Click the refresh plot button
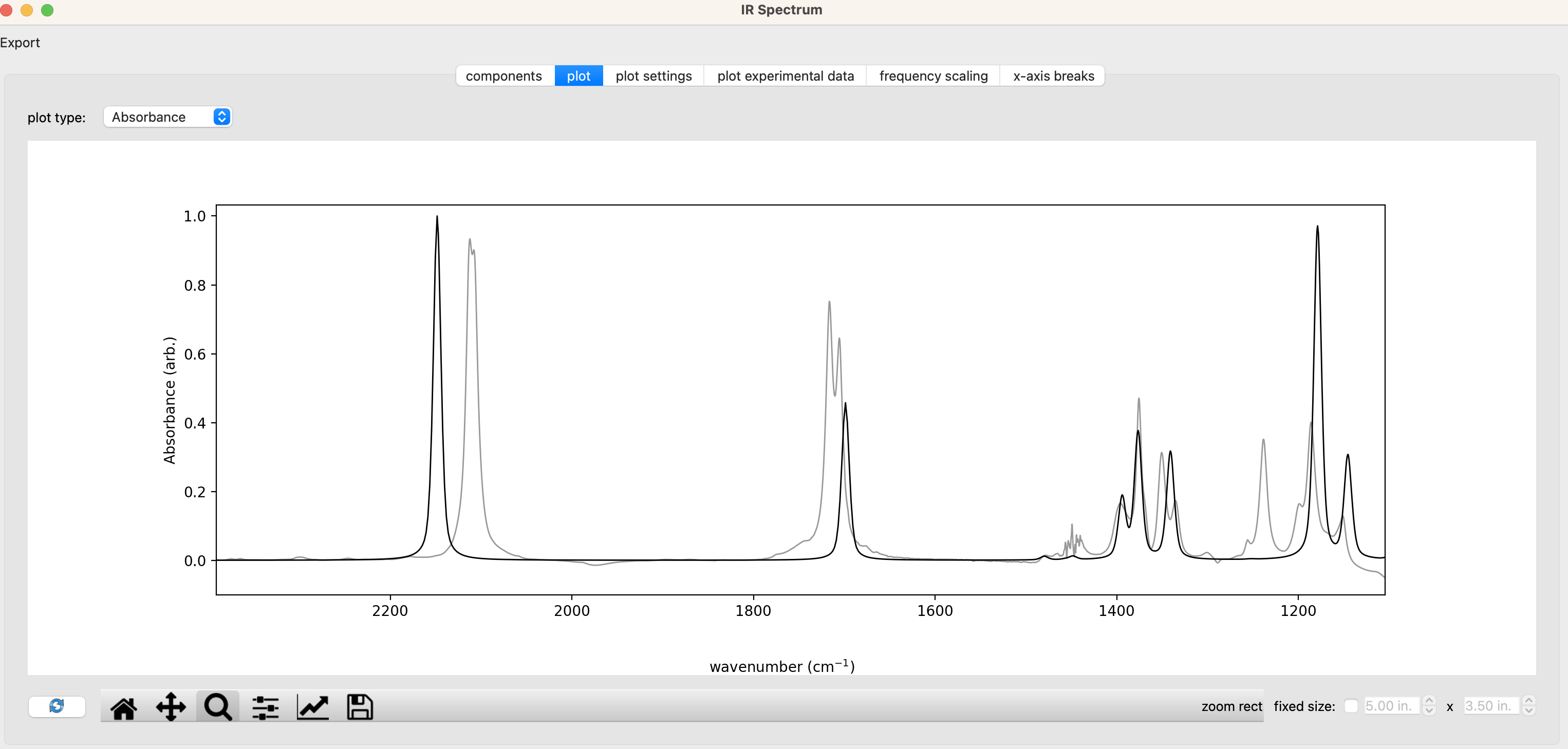The image size is (1568, 749). click(x=57, y=706)
